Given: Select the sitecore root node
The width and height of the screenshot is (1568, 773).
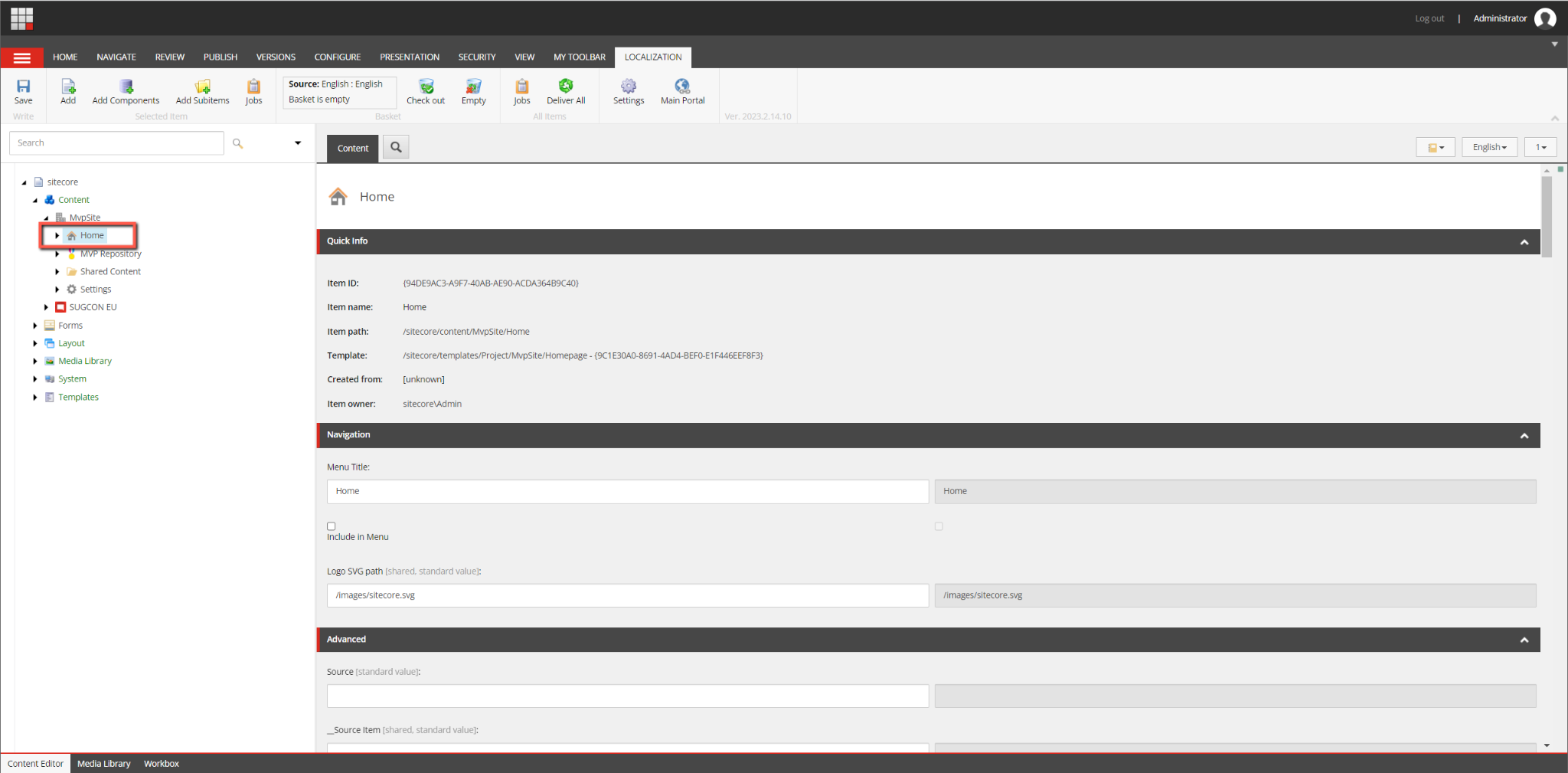Looking at the screenshot, I should (x=63, y=182).
